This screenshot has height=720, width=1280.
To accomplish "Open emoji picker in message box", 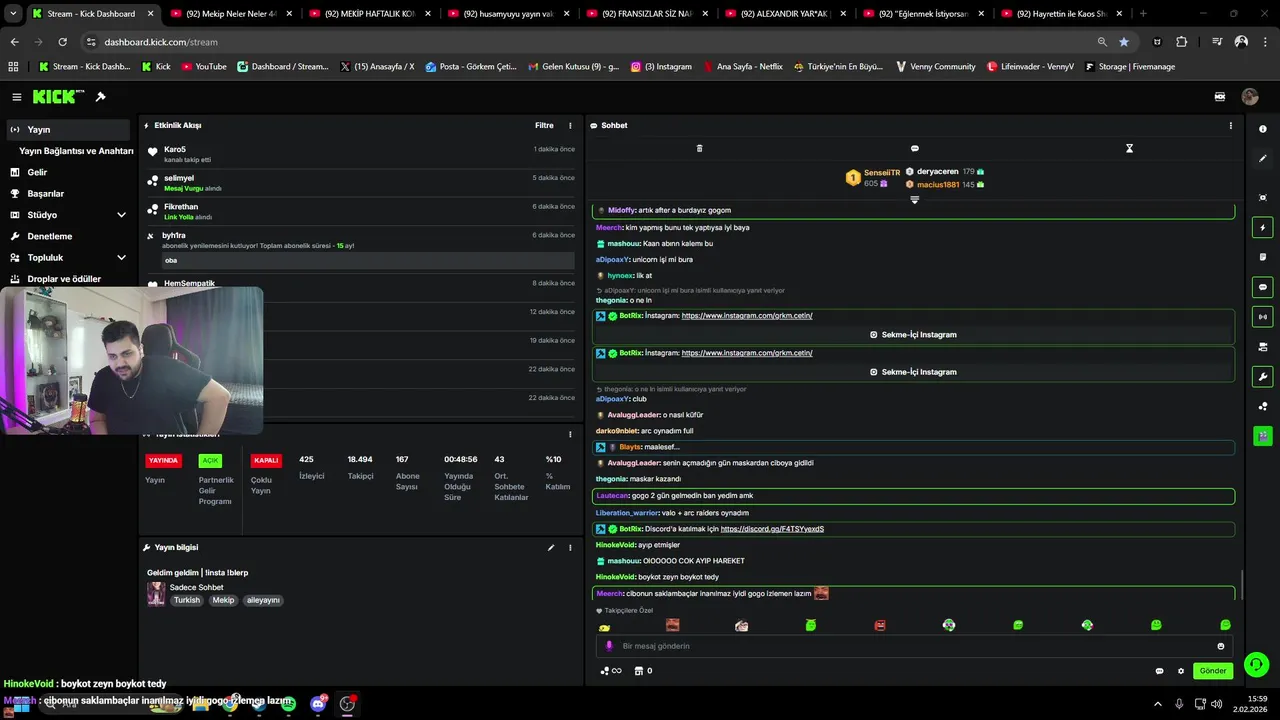I will pos(1220,646).
